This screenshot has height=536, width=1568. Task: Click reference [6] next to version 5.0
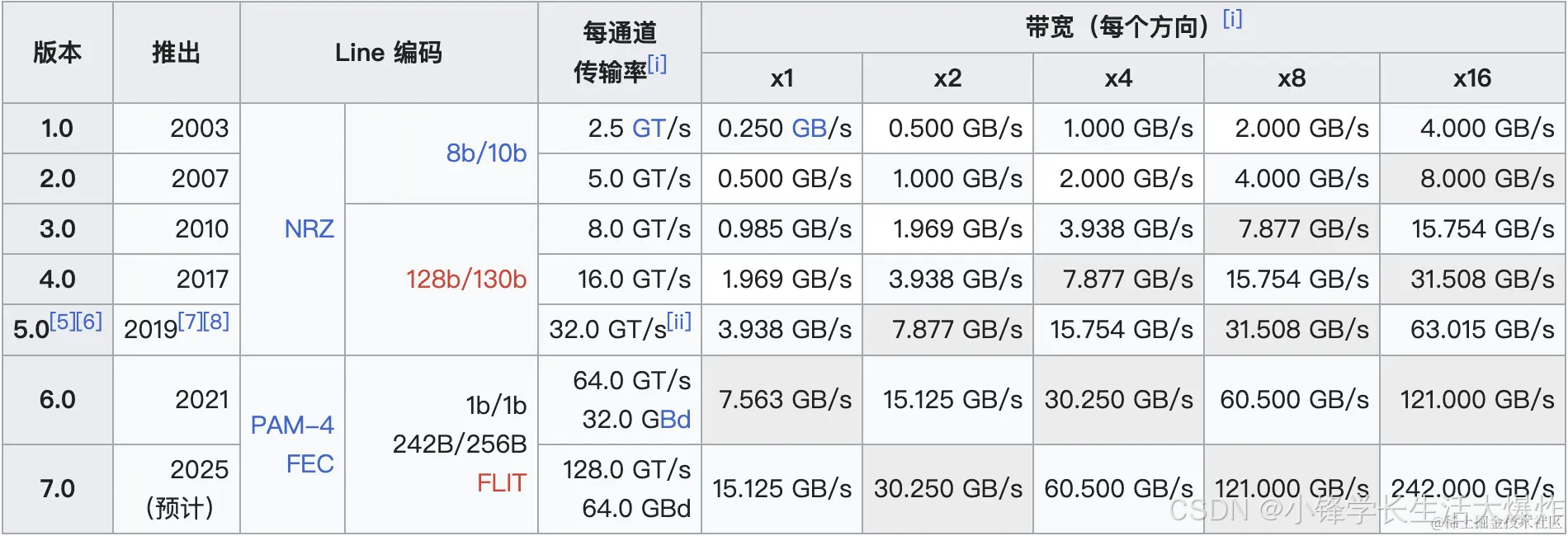[x=90, y=321]
